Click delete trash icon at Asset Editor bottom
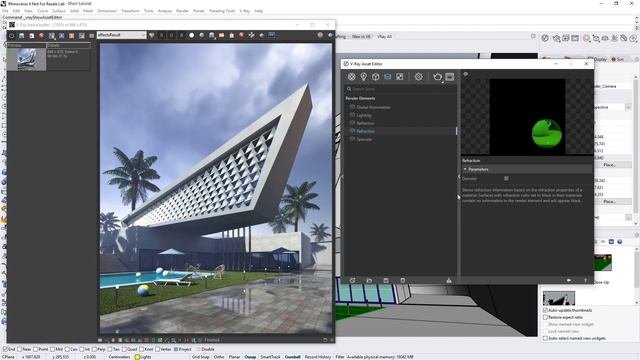The image size is (640, 360). point(402,280)
